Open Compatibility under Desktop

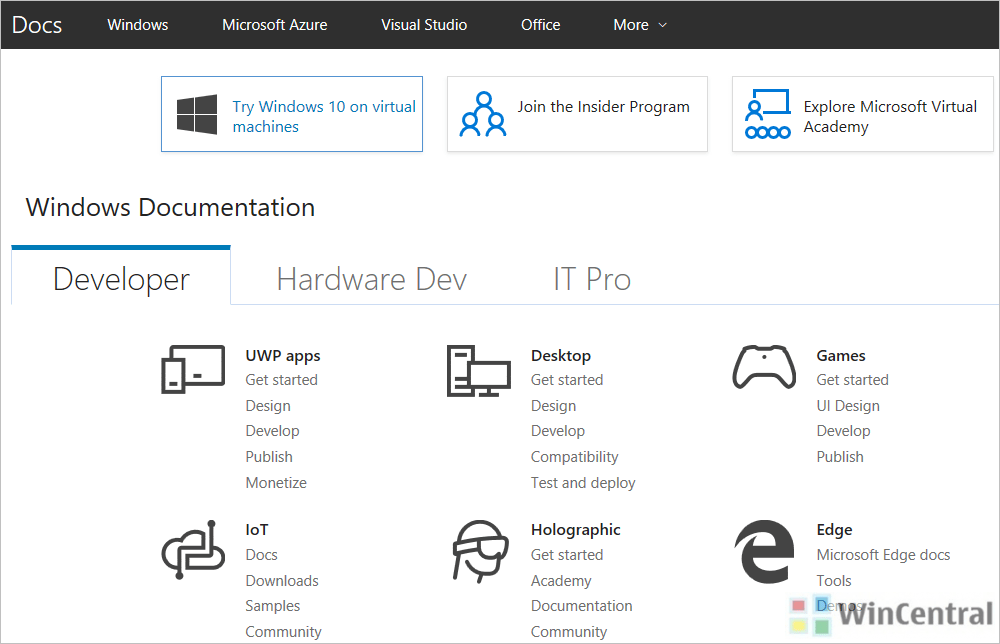[x=575, y=457]
